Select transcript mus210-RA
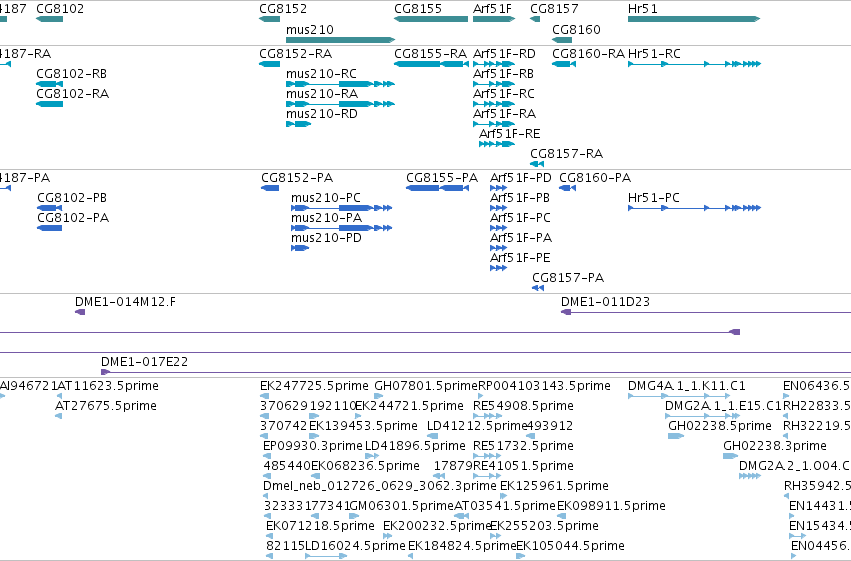The width and height of the screenshot is (851, 561). [x=340, y=104]
